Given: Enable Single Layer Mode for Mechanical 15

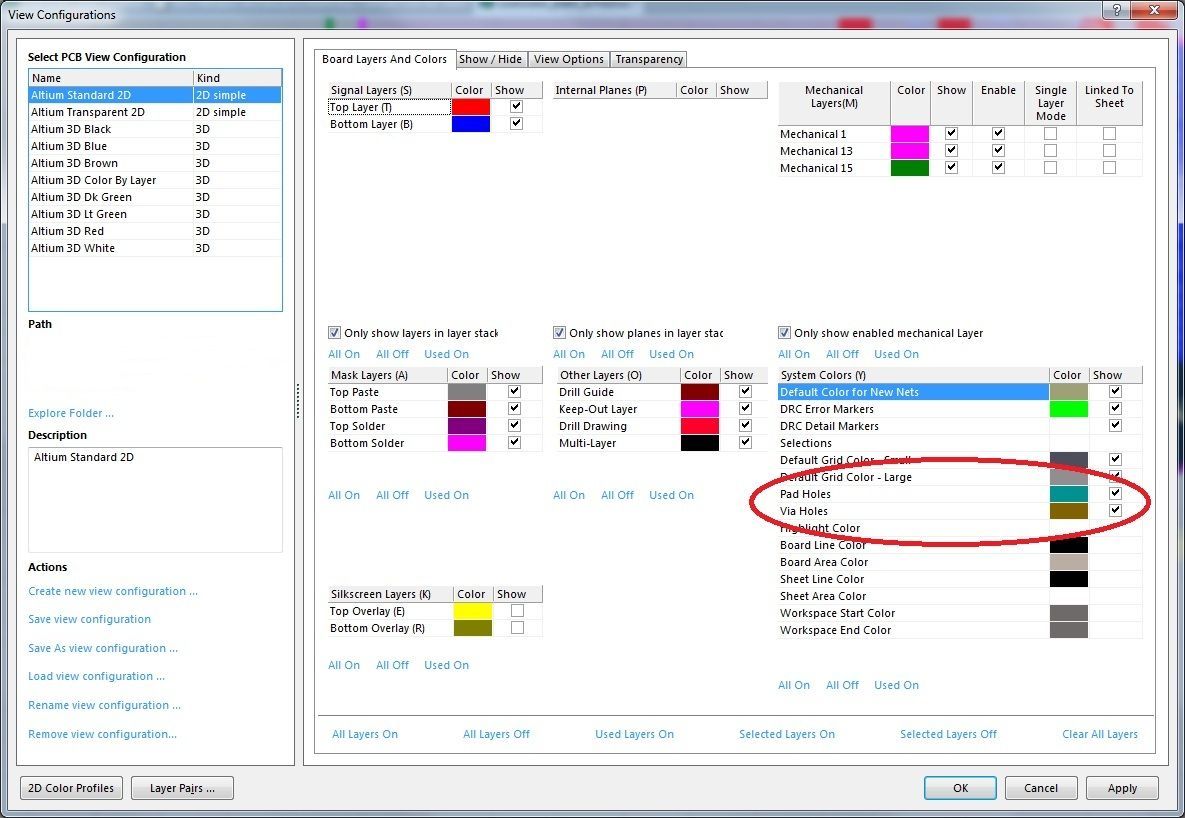Looking at the screenshot, I should (1050, 168).
